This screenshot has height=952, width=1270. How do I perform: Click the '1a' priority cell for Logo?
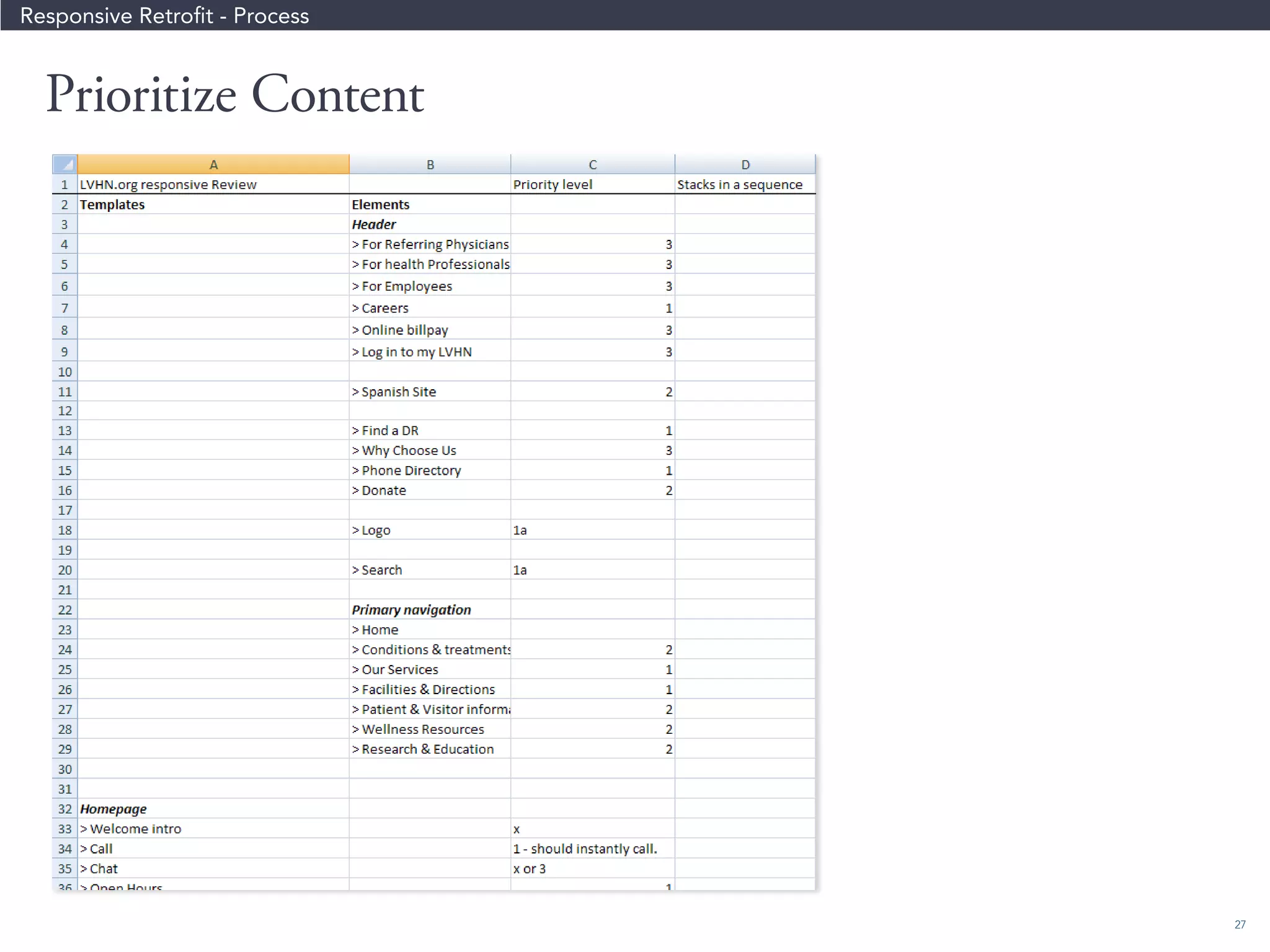pyautogui.click(x=592, y=529)
